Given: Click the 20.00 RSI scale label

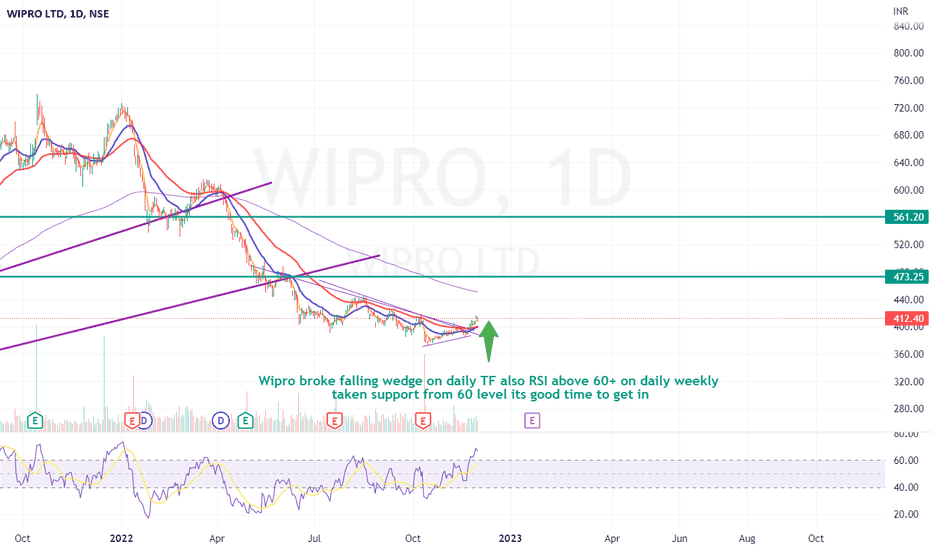Looking at the screenshot, I should coord(906,514).
